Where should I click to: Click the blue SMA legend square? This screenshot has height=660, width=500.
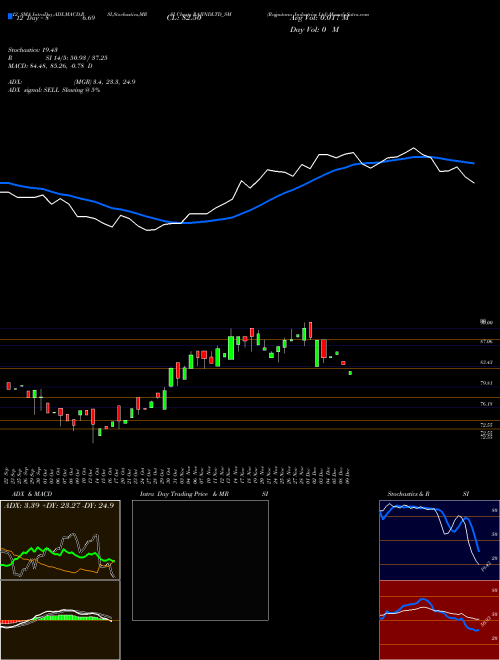pos(10,17)
